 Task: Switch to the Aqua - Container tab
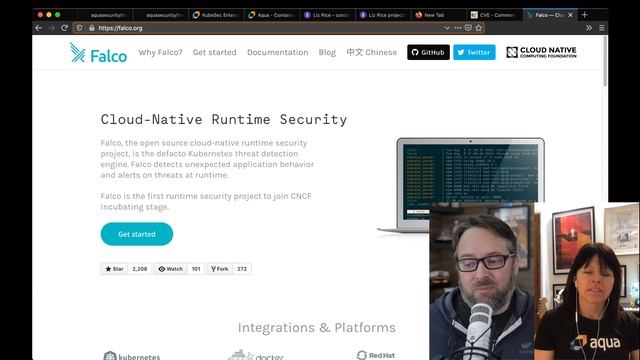pyautogui.click(x=272, y=15)
